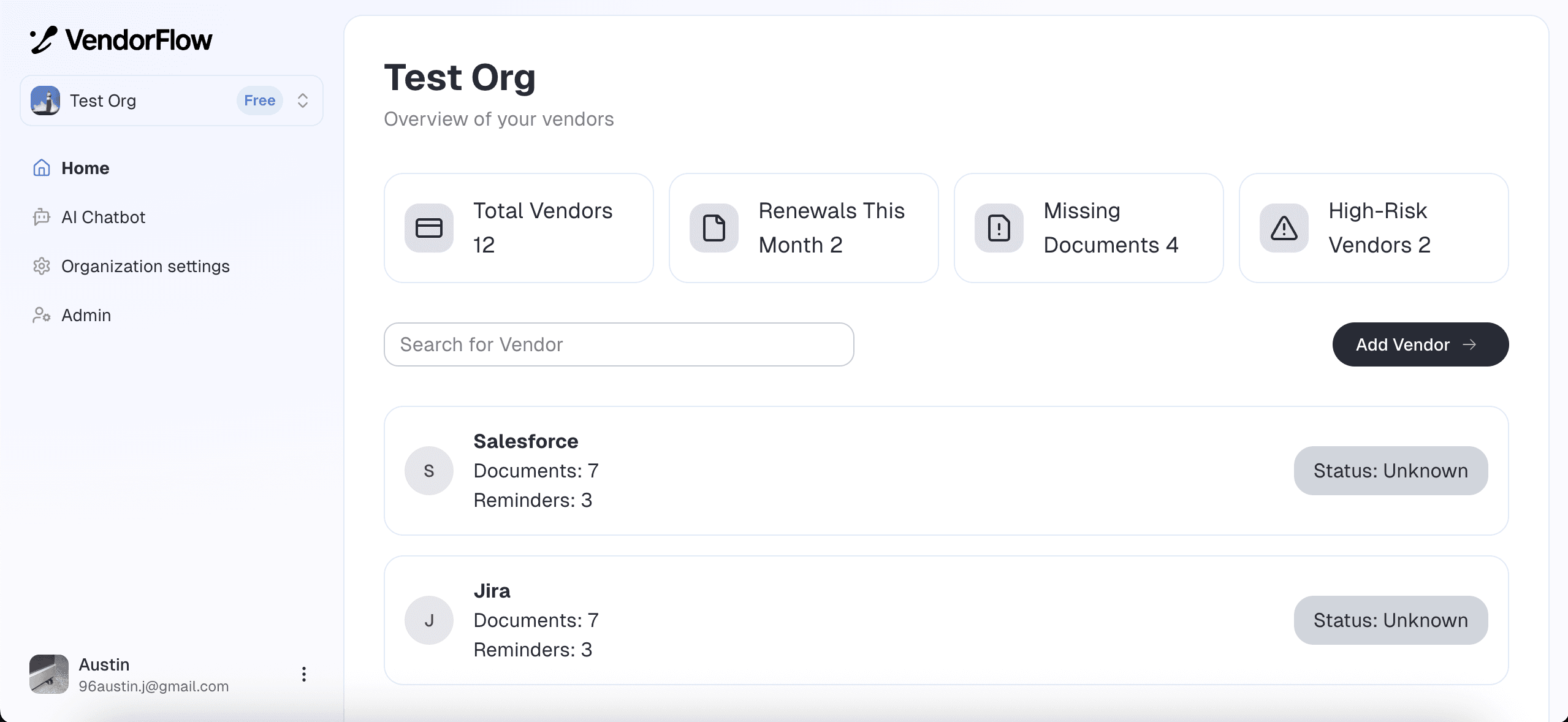
Task: Click the Total Vendors card icon
Action: pyautogui.click(x=429, y=228)
